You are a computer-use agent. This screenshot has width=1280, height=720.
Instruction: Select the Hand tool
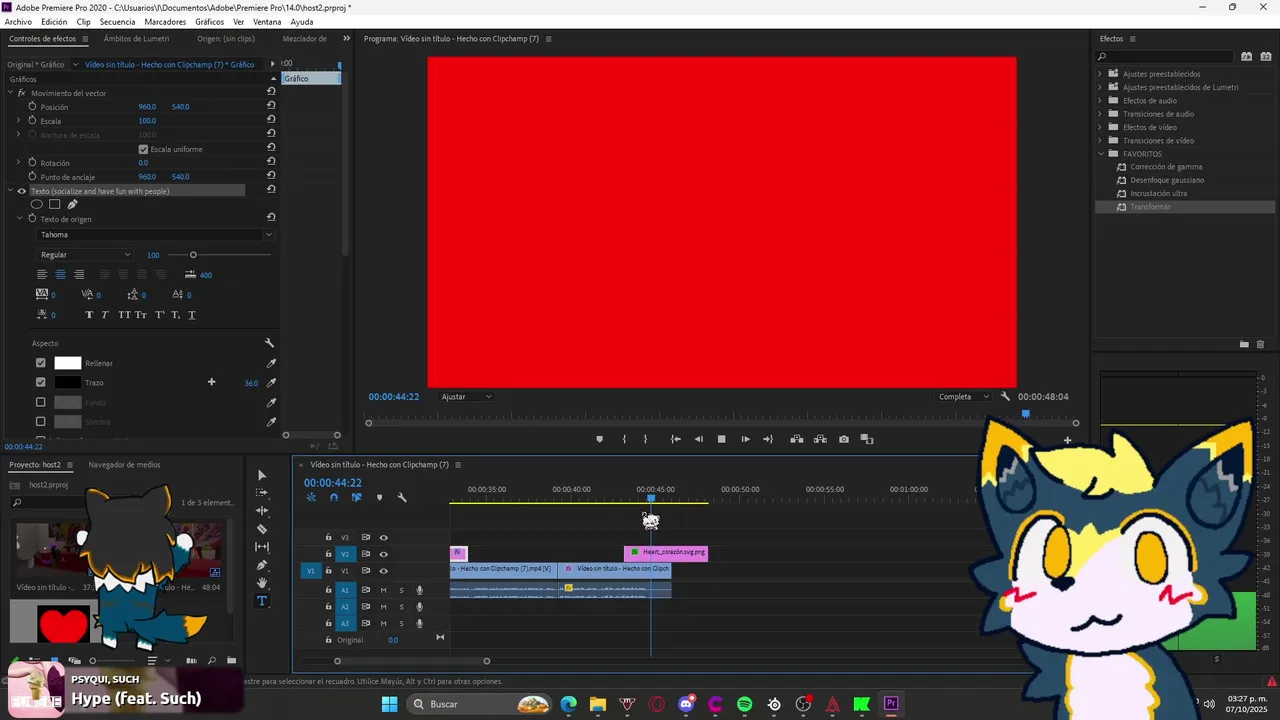coord(262,583)
